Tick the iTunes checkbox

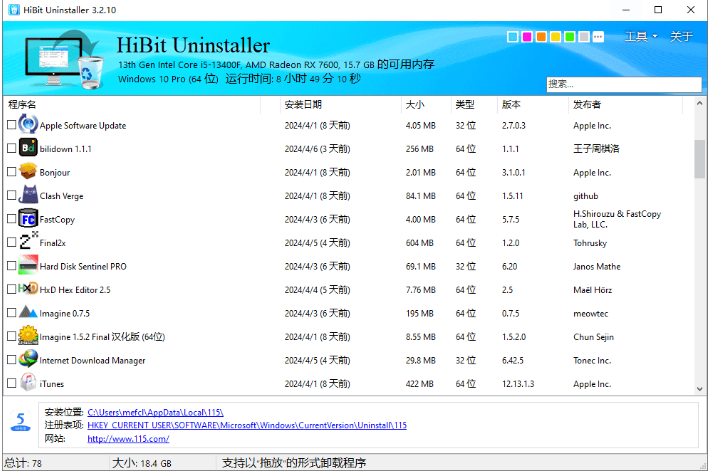pyautogui.click(x=12, y=383)
